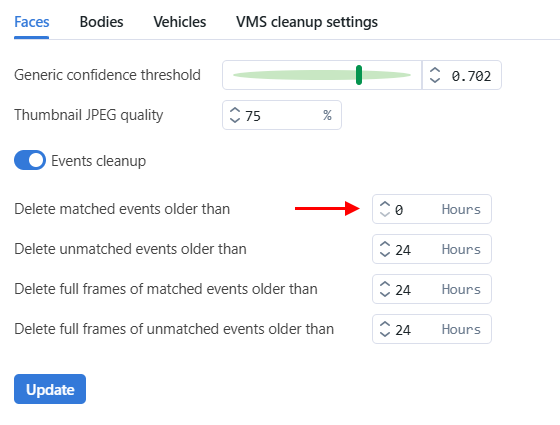Toggle the Events cleanup switch
This screenshot has height=425, width=560.
click(30, 160)
